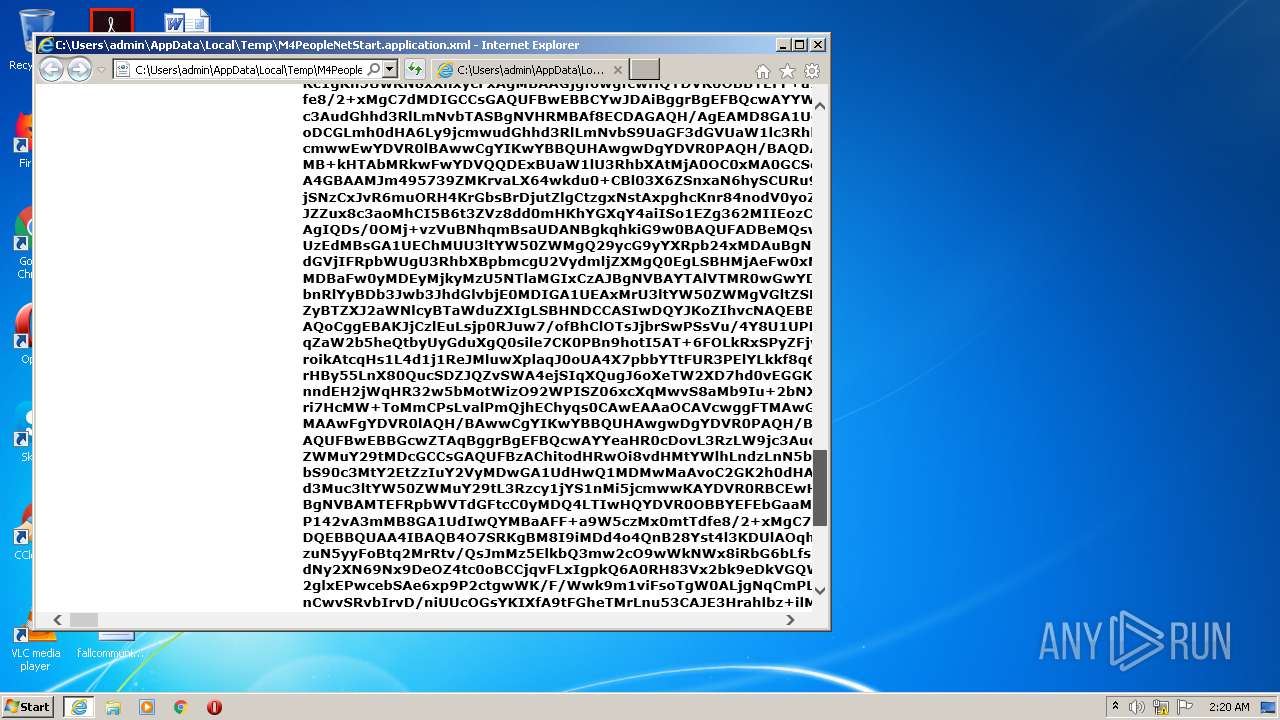Refresh the page with the green arrows button
Screen dimensions: 1280x720
tap(414, 69)
